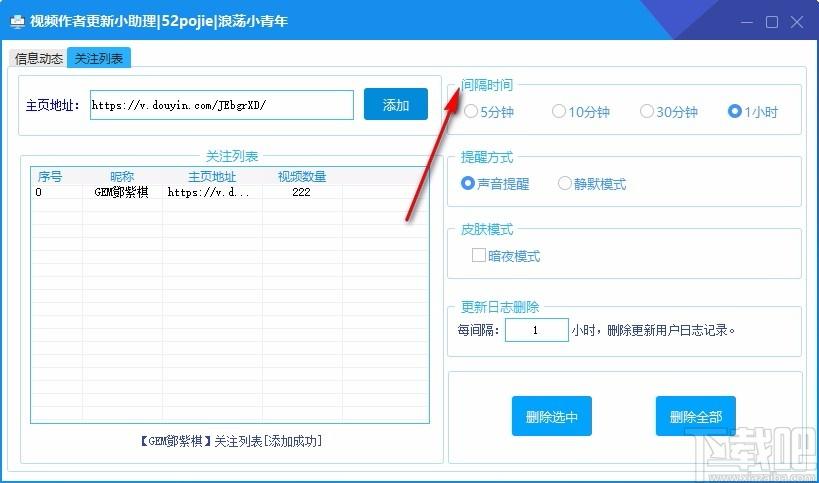The image size is (819, 483).
Task: Minimize the window
Action: pos(747,22)
